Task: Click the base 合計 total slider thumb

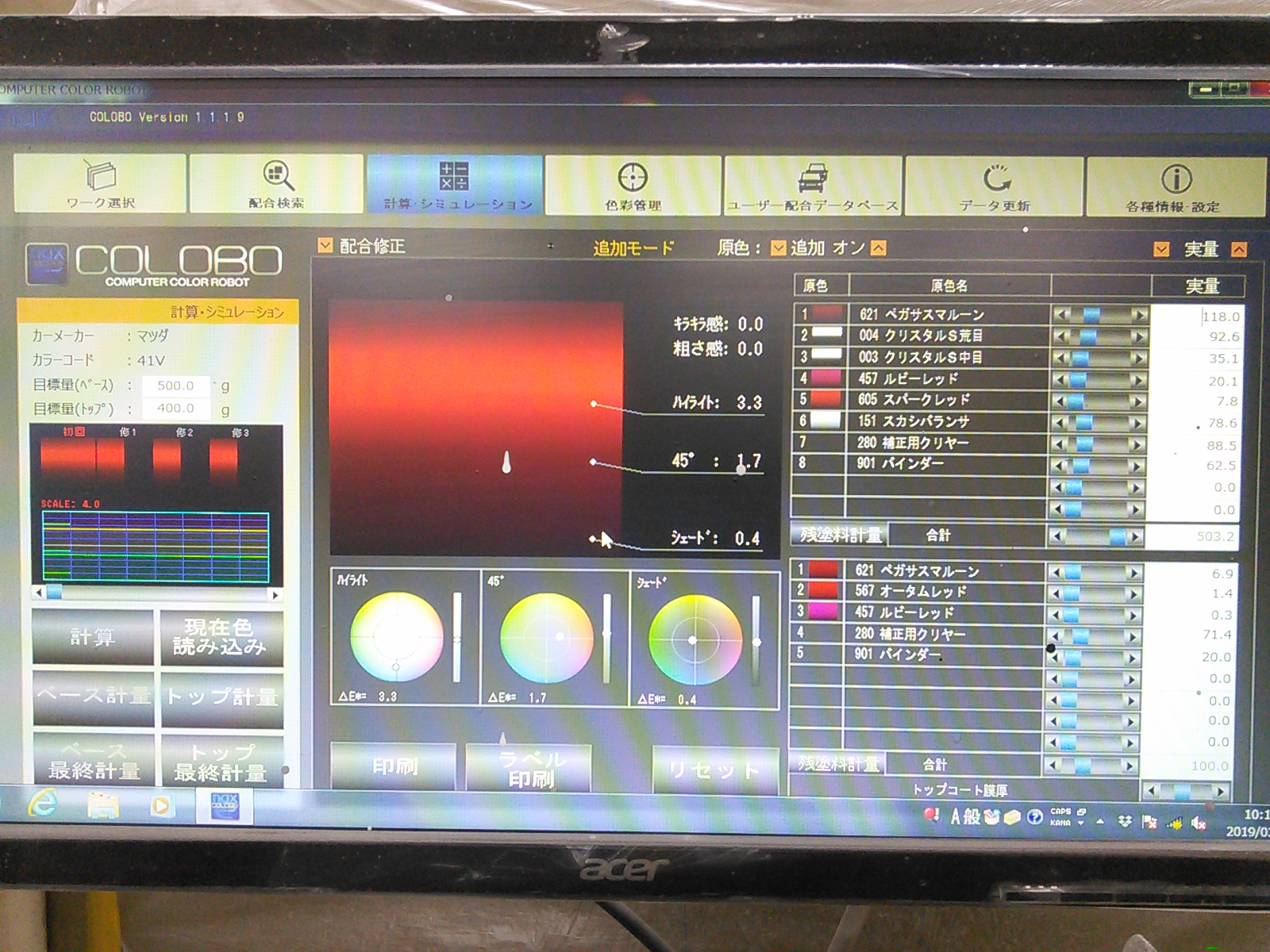Action: [x=1118, y=536]
